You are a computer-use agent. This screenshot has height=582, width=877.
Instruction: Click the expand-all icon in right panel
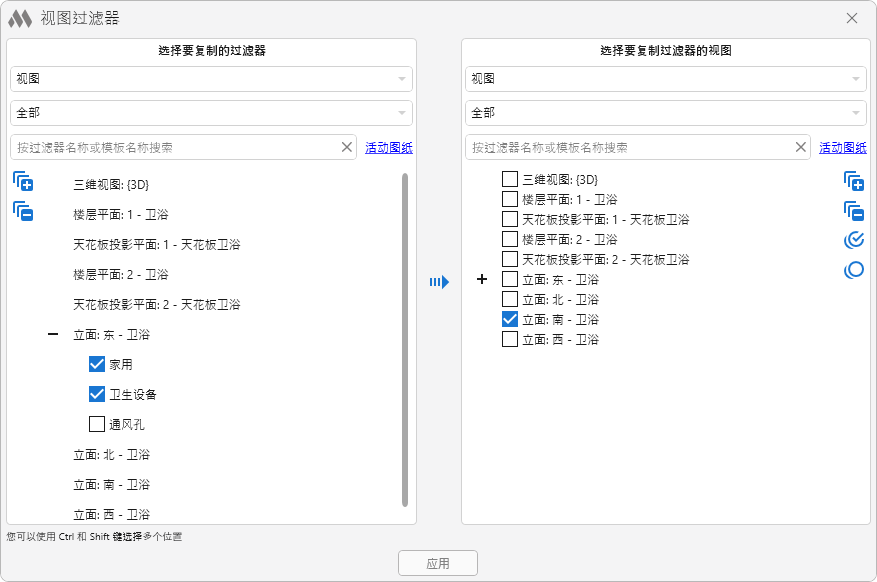853,181
